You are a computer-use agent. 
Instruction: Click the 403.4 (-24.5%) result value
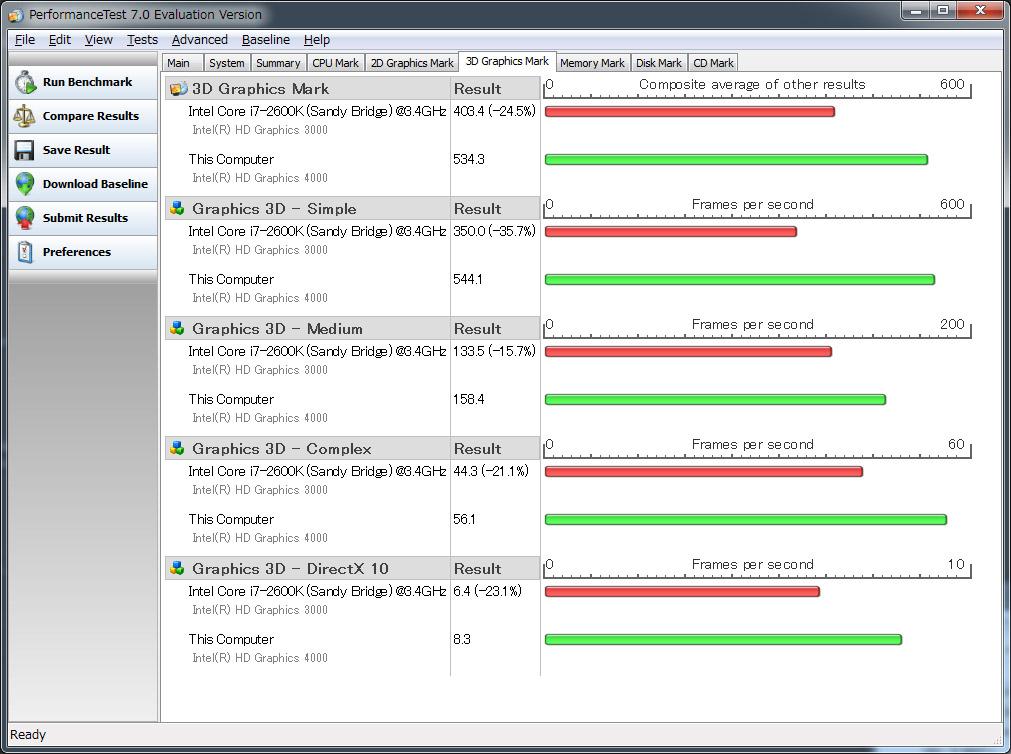495,111
